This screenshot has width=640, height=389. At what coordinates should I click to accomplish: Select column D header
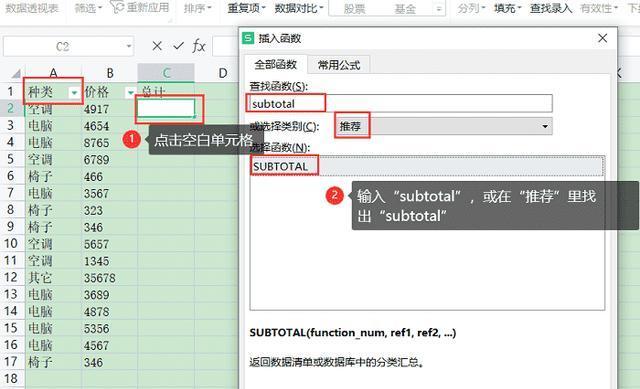click(x=222, y=73)
